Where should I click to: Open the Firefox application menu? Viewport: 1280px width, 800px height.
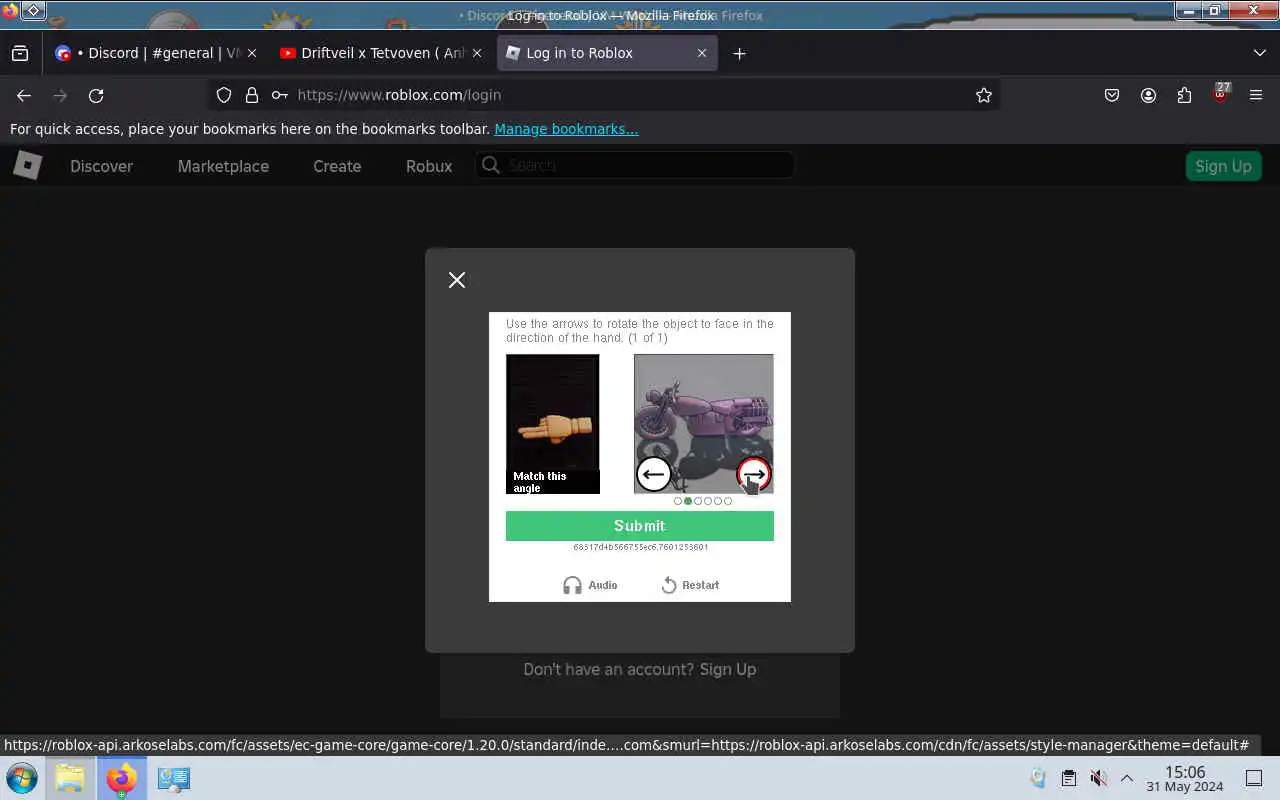(x=1256, y=95)
